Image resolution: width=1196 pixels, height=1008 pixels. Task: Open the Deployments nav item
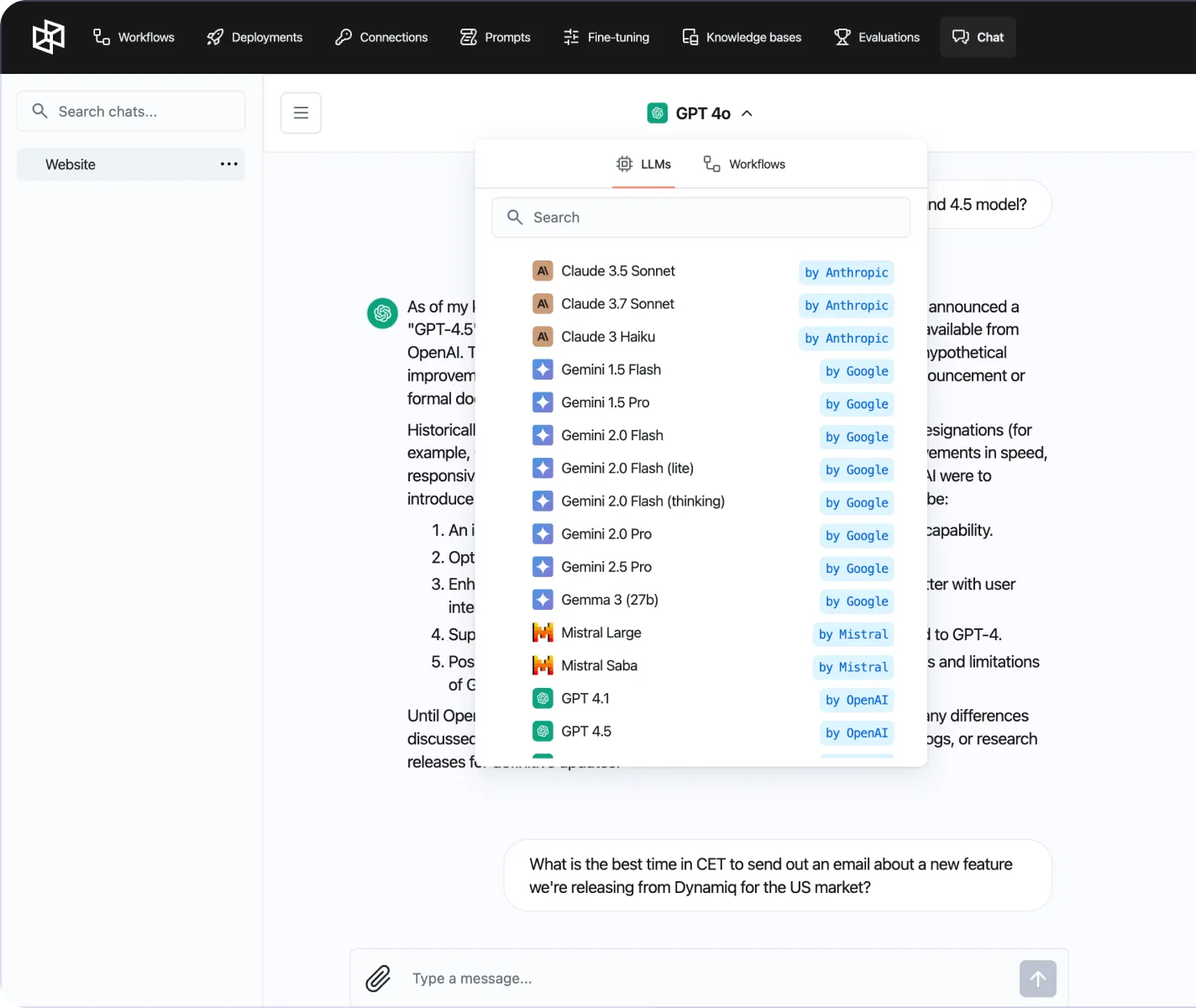(x=254, y=37)
